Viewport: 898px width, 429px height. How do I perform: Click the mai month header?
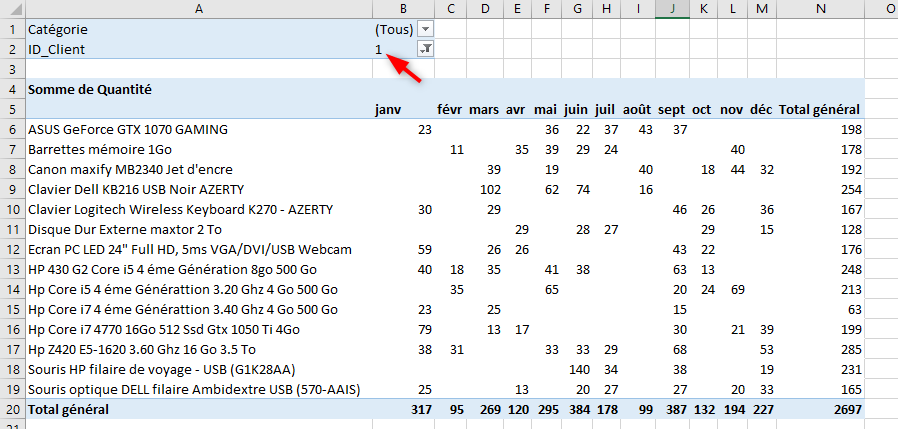tap(546, 109)
